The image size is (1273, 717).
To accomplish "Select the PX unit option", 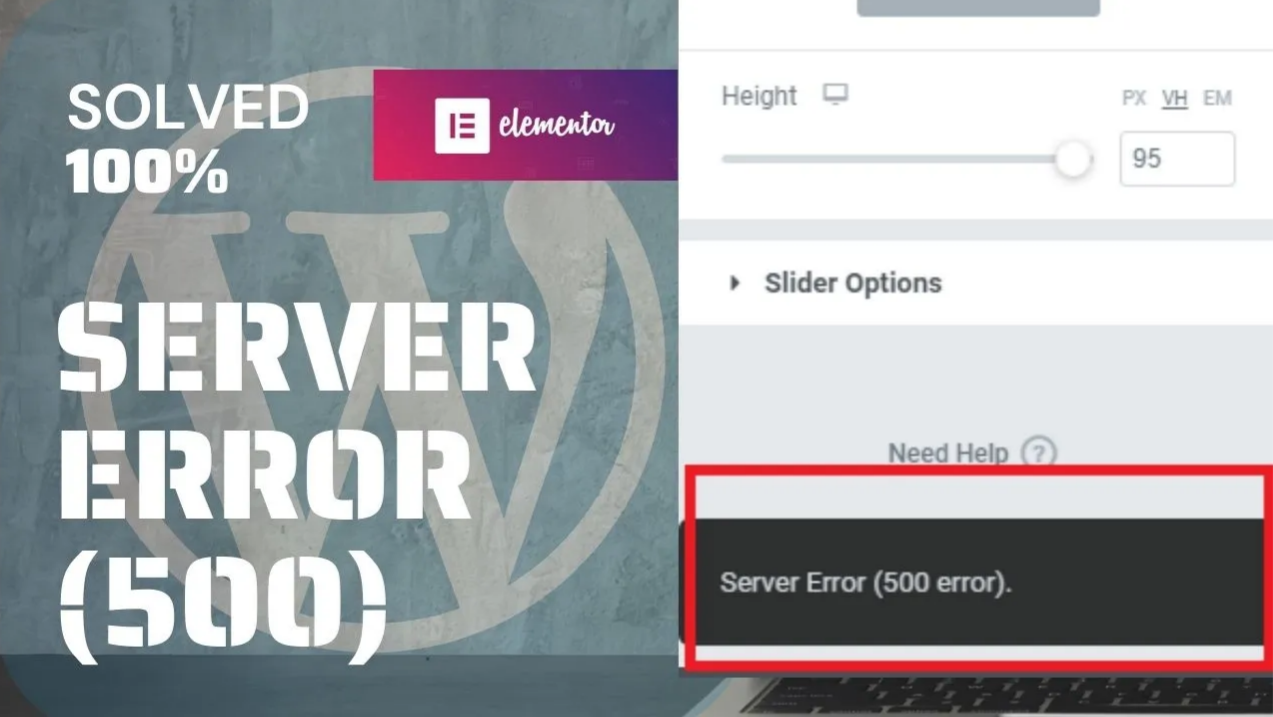I will [1134, 98].
